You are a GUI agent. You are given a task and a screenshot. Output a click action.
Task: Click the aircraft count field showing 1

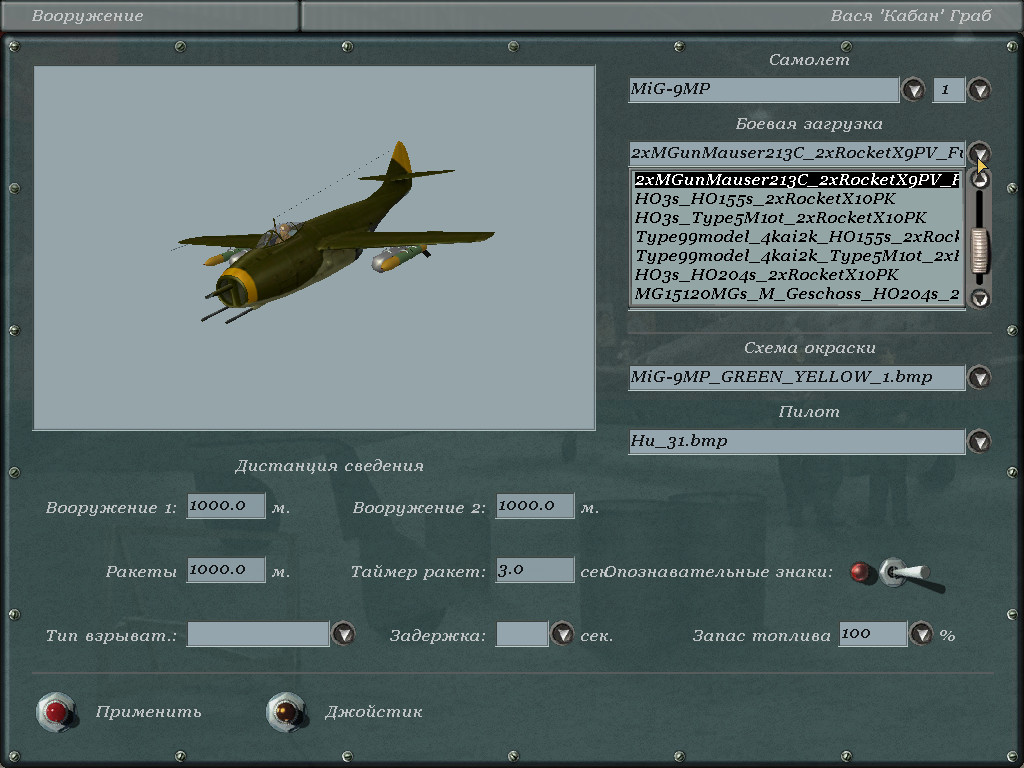pyautogui.click(x=949, y=89)
